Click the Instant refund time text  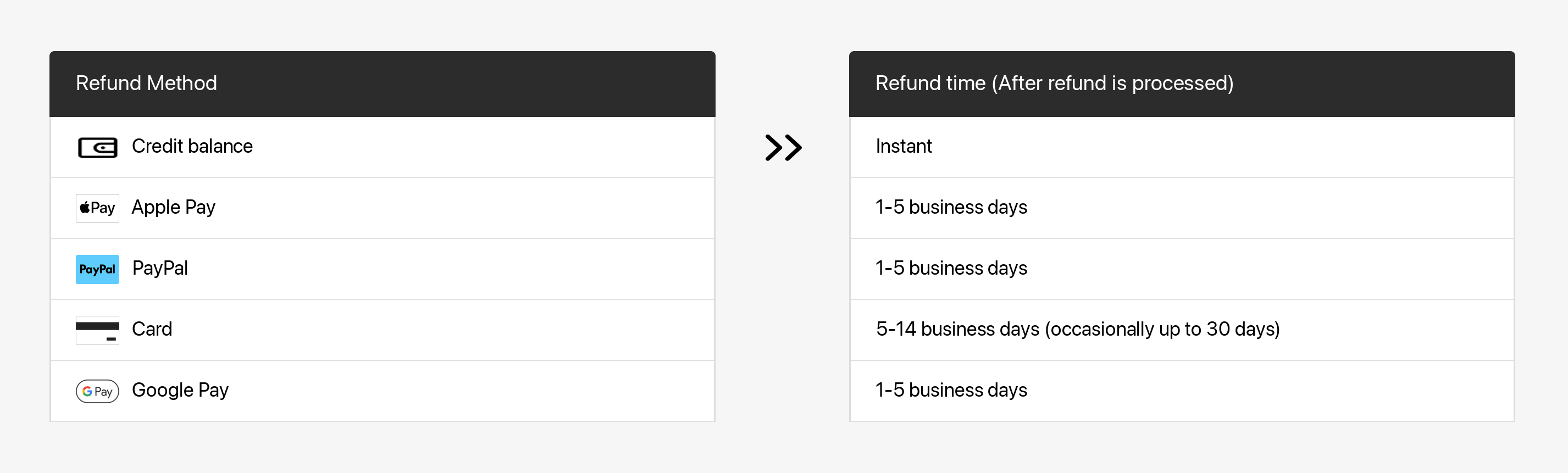click(x=904, y=147)
